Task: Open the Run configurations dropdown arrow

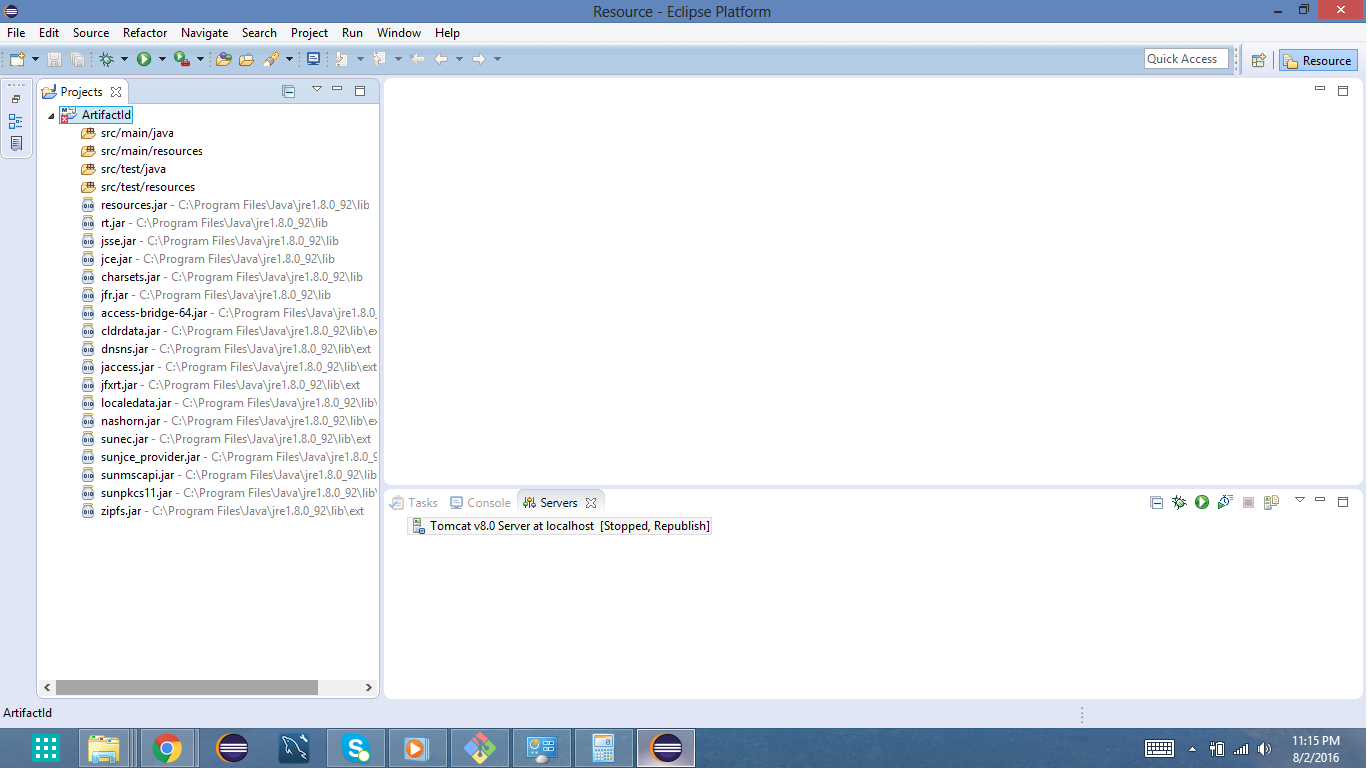Action: [x=161, y=59]
